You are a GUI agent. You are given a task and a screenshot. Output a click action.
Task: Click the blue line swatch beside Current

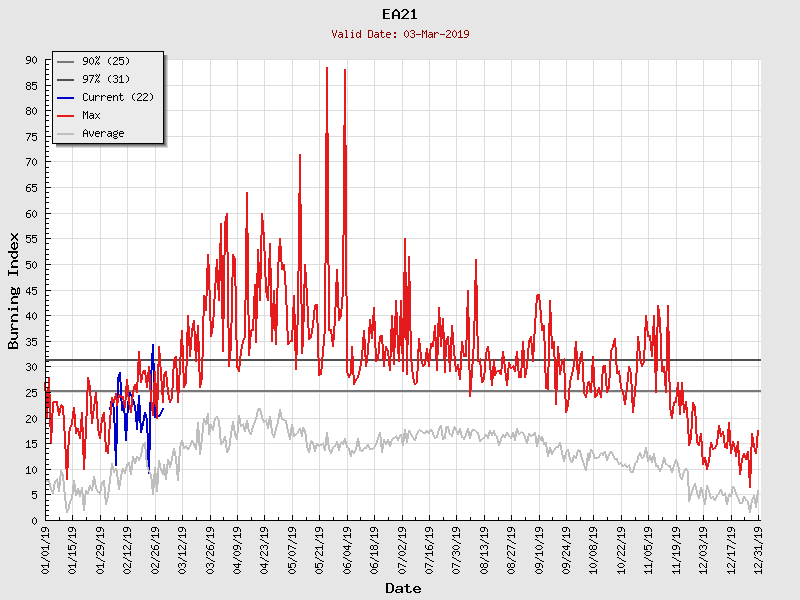pyautogui.click(x=66, y=97)
